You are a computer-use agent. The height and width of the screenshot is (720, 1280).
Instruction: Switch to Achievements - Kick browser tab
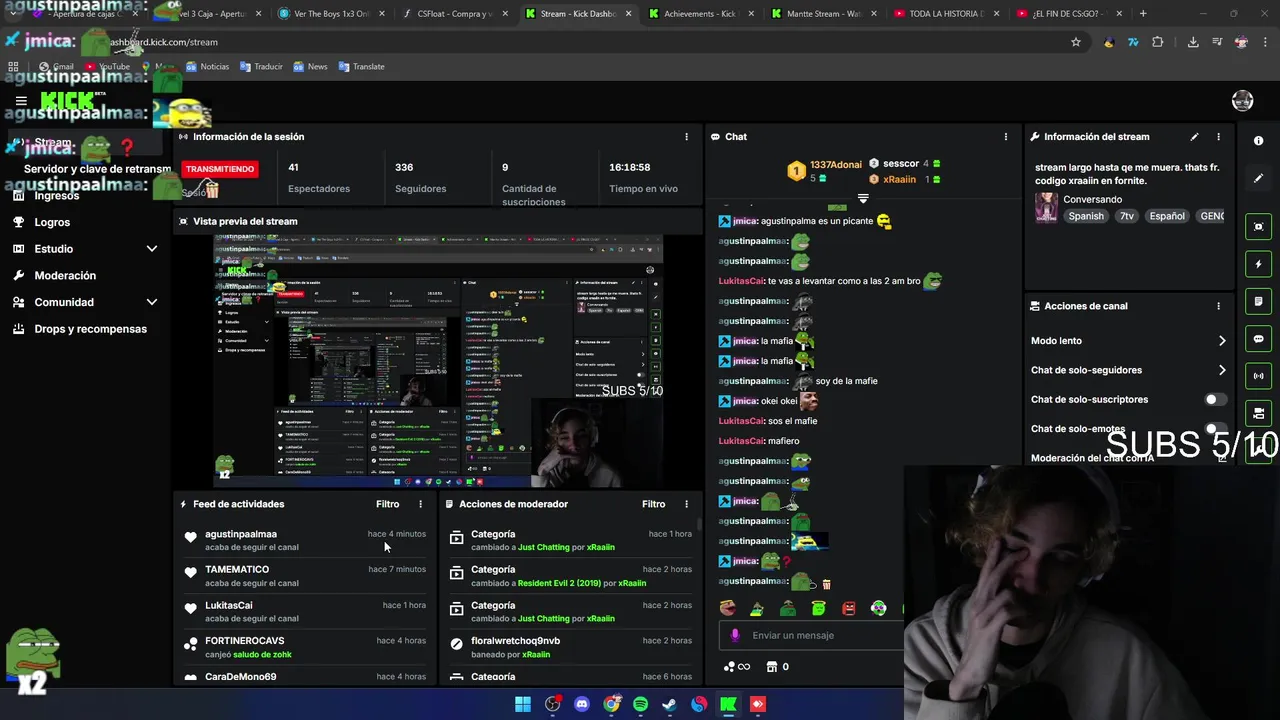tap(700, 14)
